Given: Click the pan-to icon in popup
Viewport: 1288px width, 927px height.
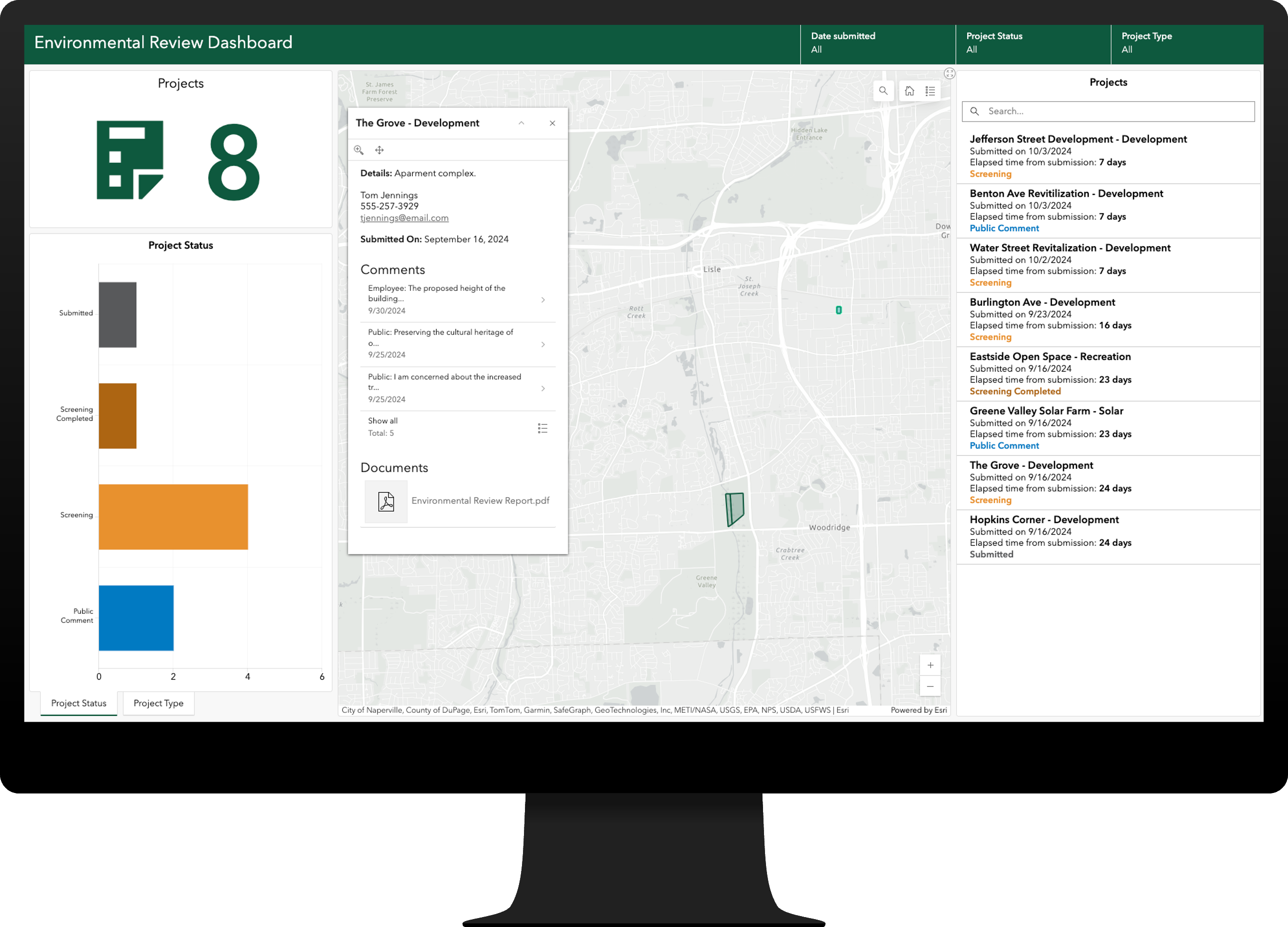Looking at the screenshot, I should (x=380, y=150).
